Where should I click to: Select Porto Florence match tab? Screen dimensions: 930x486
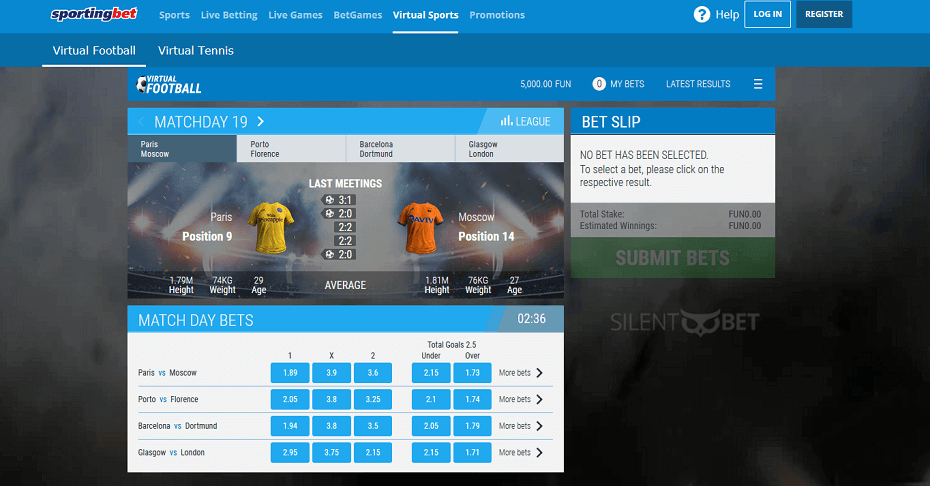coord(291,149)
